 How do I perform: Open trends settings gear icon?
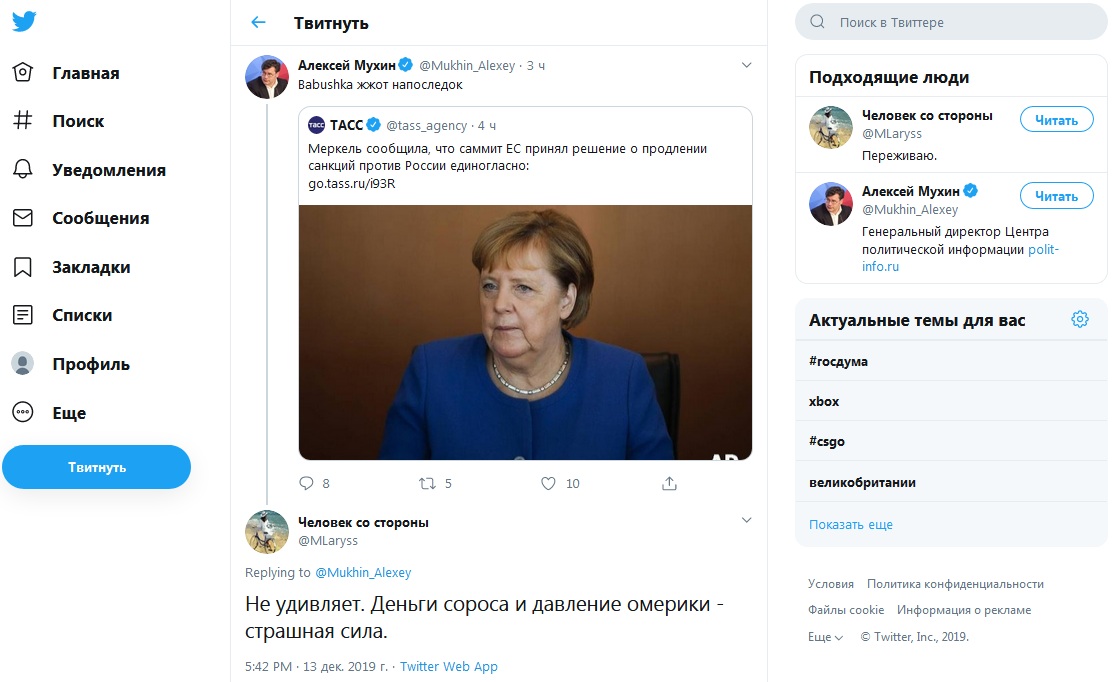(x=1079, y=320)
